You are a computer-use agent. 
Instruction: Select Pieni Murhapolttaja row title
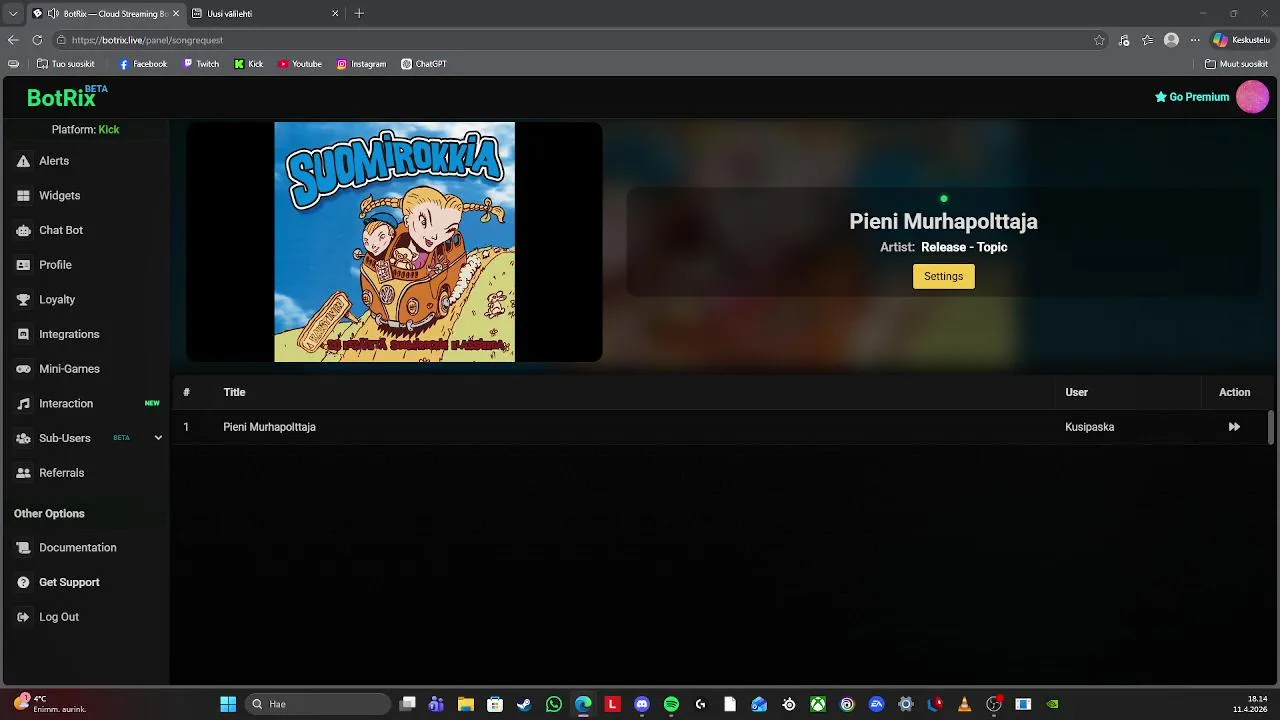coord(269,427)
